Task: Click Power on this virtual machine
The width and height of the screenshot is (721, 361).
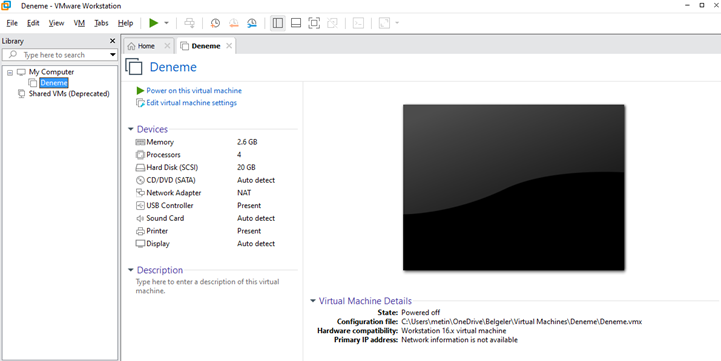Action: pyautogui.click(x=194, y=91)
